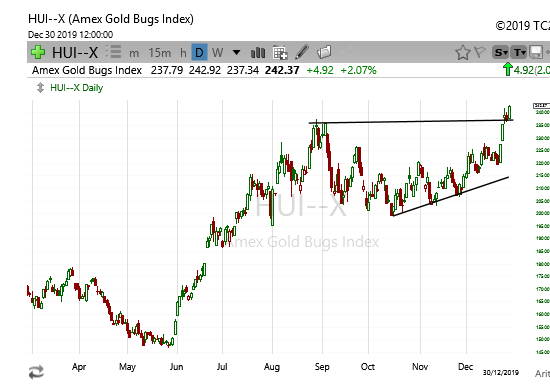Expand the timeframe dropdown arrow

click(236, 53)
